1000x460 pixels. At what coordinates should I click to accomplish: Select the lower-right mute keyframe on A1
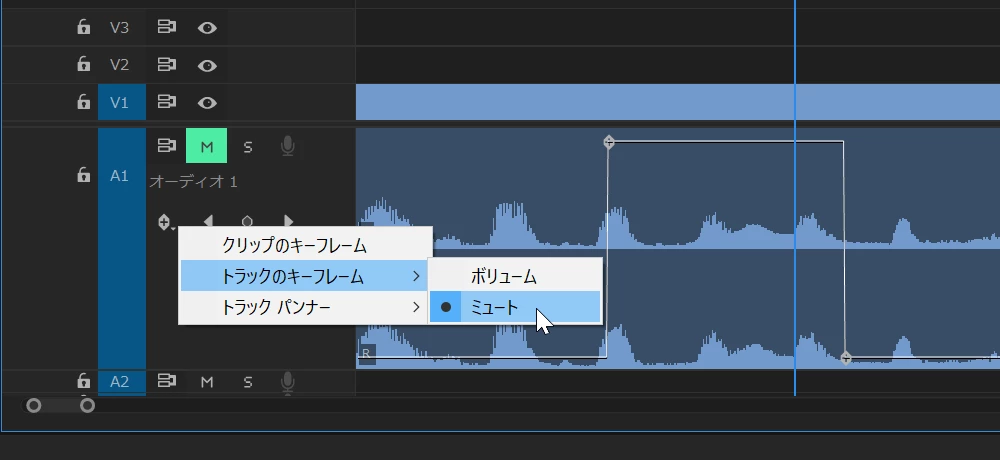[845, 358]
